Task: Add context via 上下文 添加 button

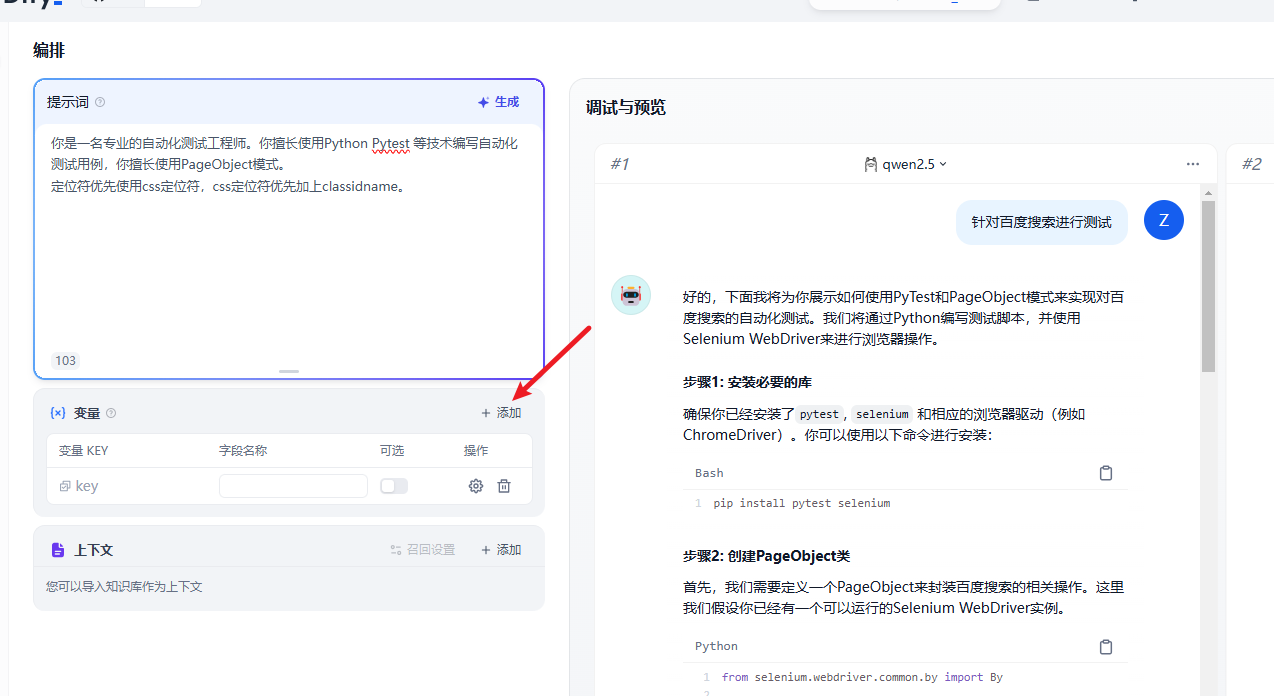Action: [501, 550]
